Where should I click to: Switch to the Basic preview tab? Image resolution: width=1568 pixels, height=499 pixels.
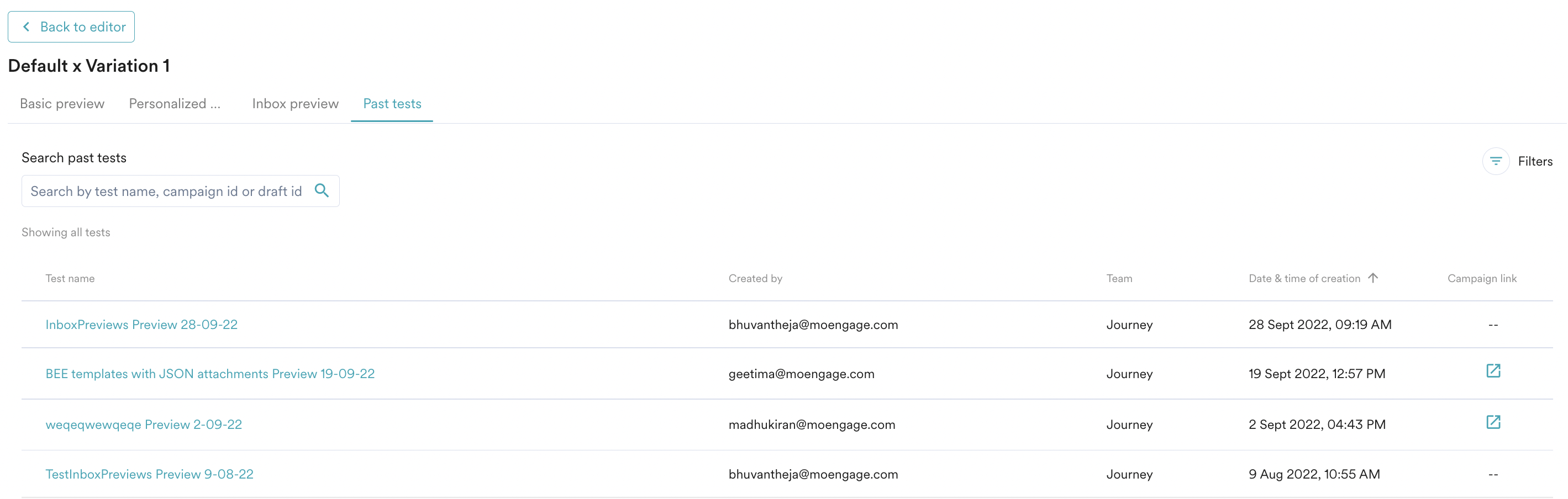(62, 104)
